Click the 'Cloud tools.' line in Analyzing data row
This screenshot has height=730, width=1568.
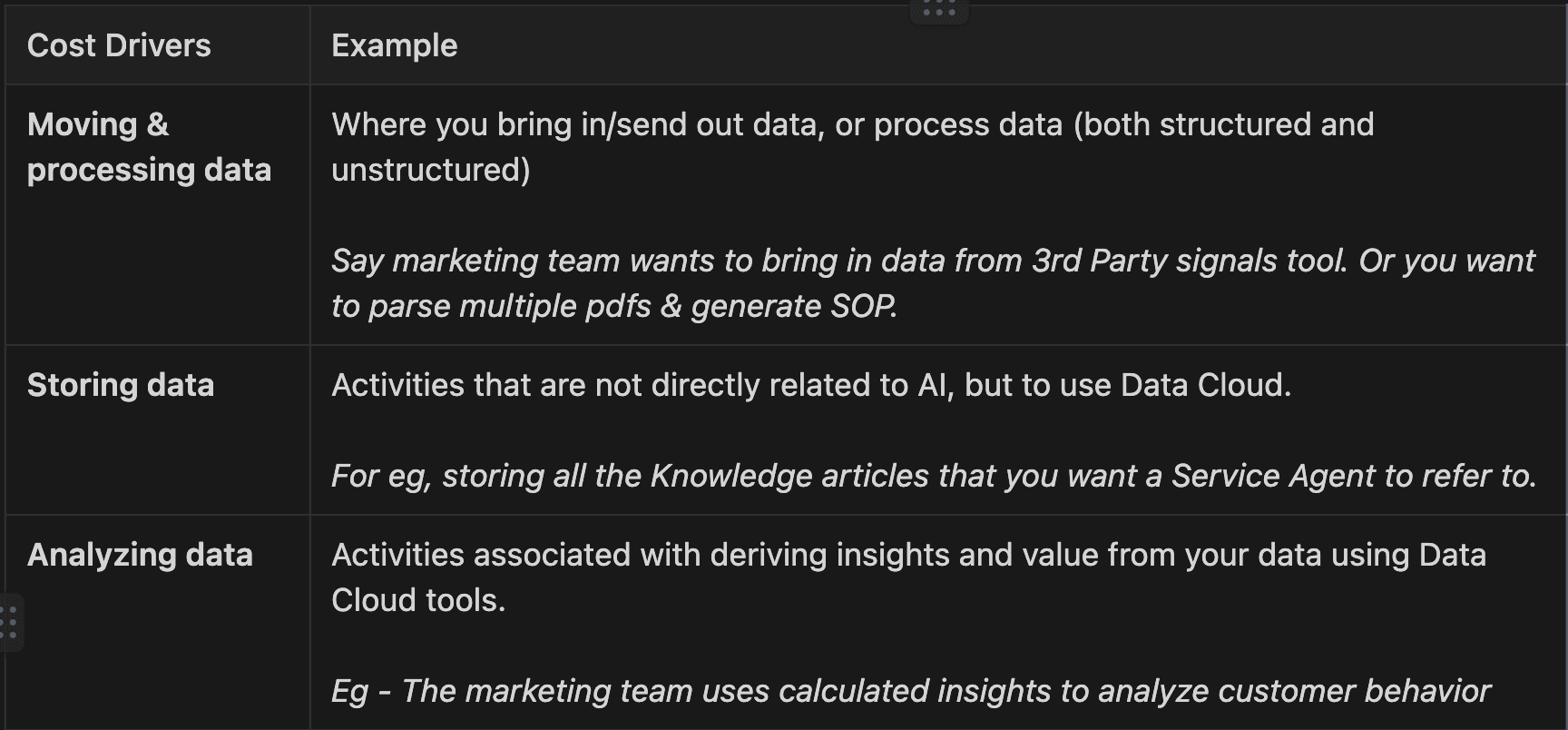point(418,600)
